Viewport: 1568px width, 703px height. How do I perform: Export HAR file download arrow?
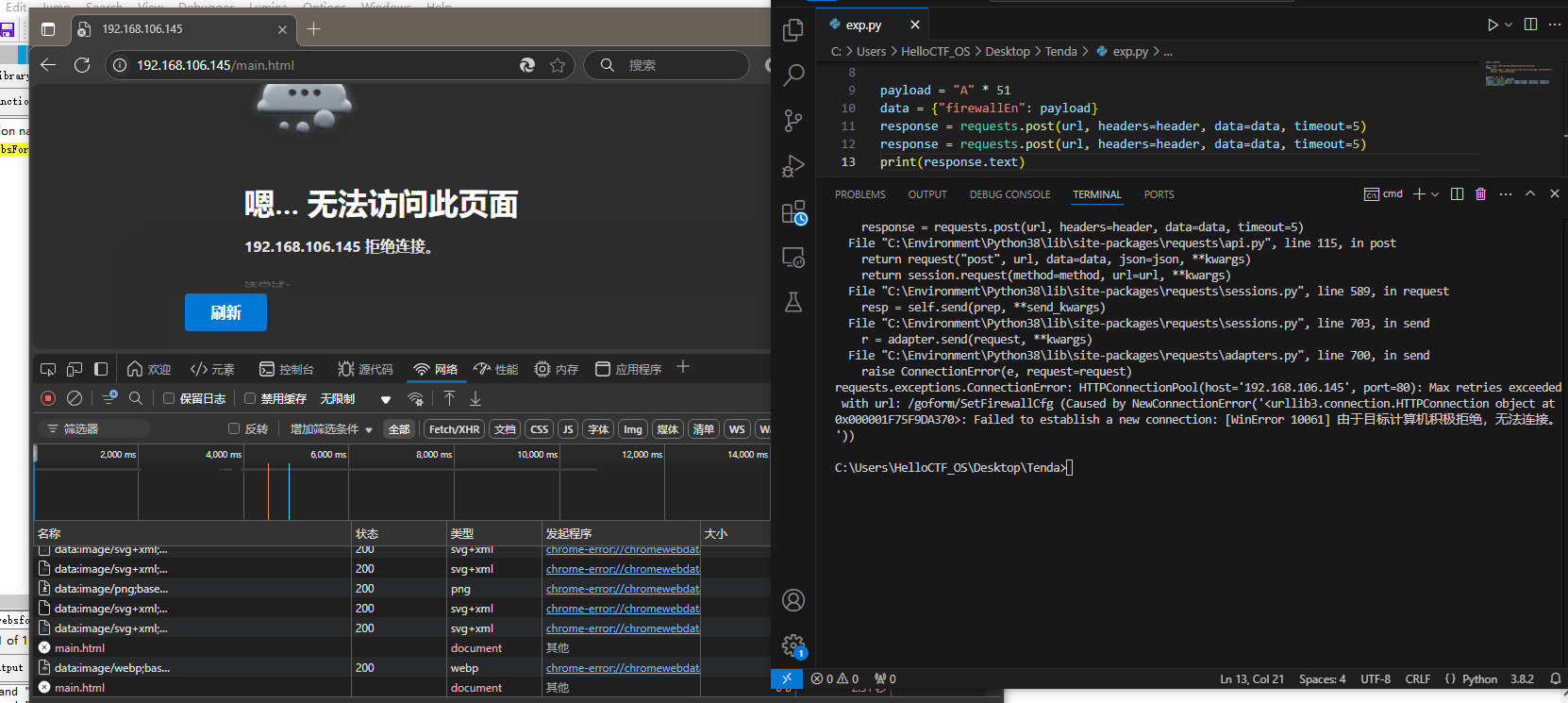tap(475, 398)
